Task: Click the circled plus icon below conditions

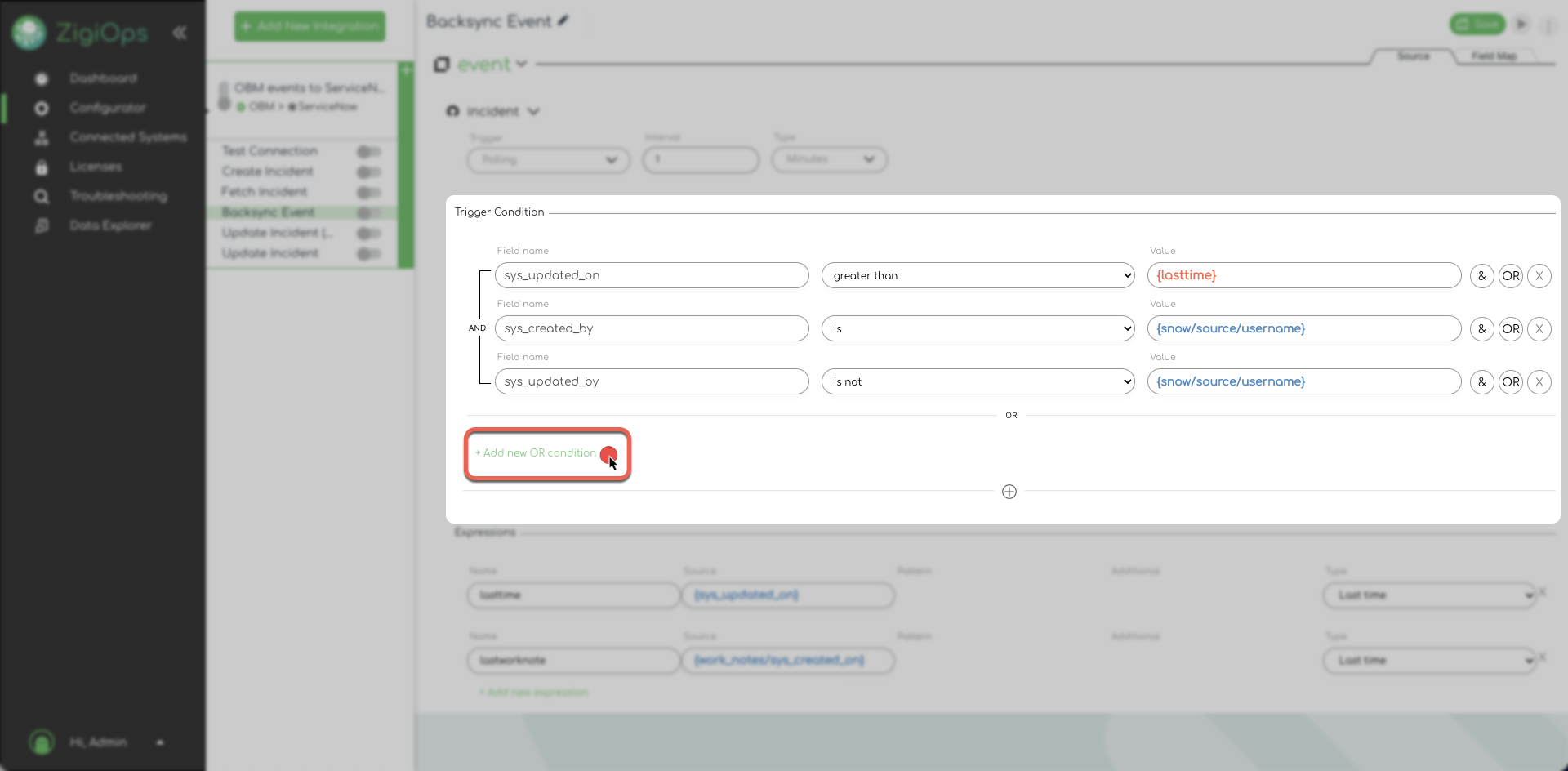Action: [1009, 492]
